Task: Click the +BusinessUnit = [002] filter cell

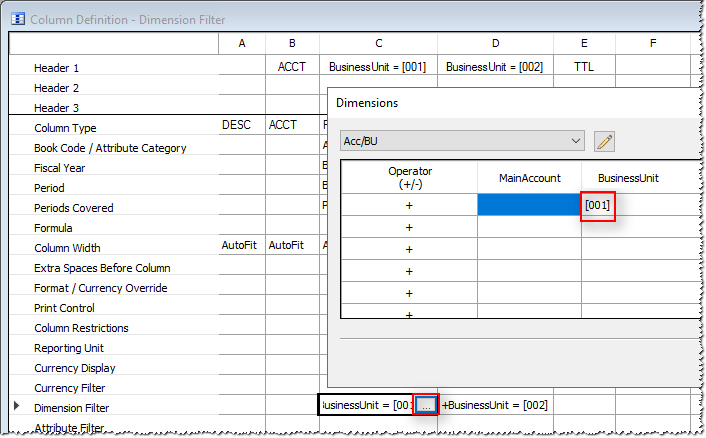Action: tap(494, 405)
